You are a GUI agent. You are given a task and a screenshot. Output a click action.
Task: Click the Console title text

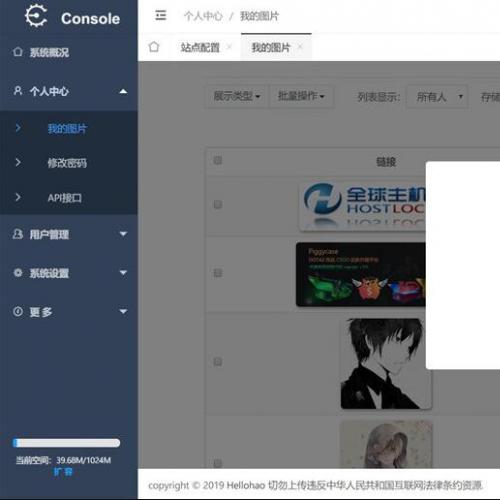point(90,19)
